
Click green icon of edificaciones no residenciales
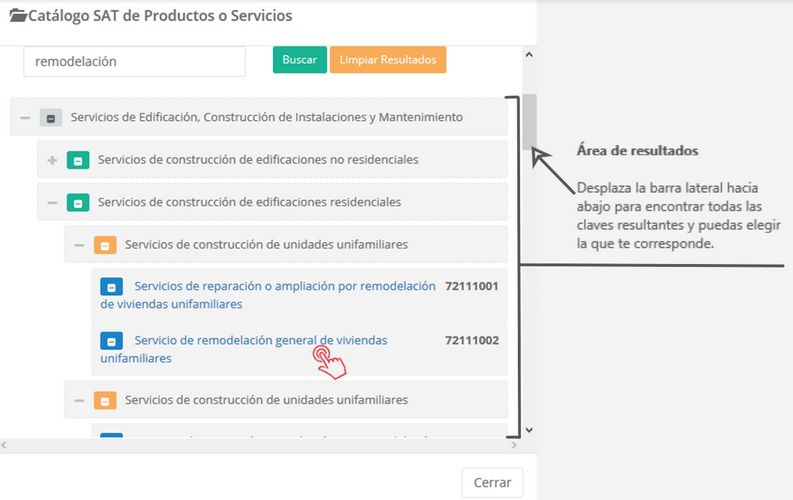78,160
